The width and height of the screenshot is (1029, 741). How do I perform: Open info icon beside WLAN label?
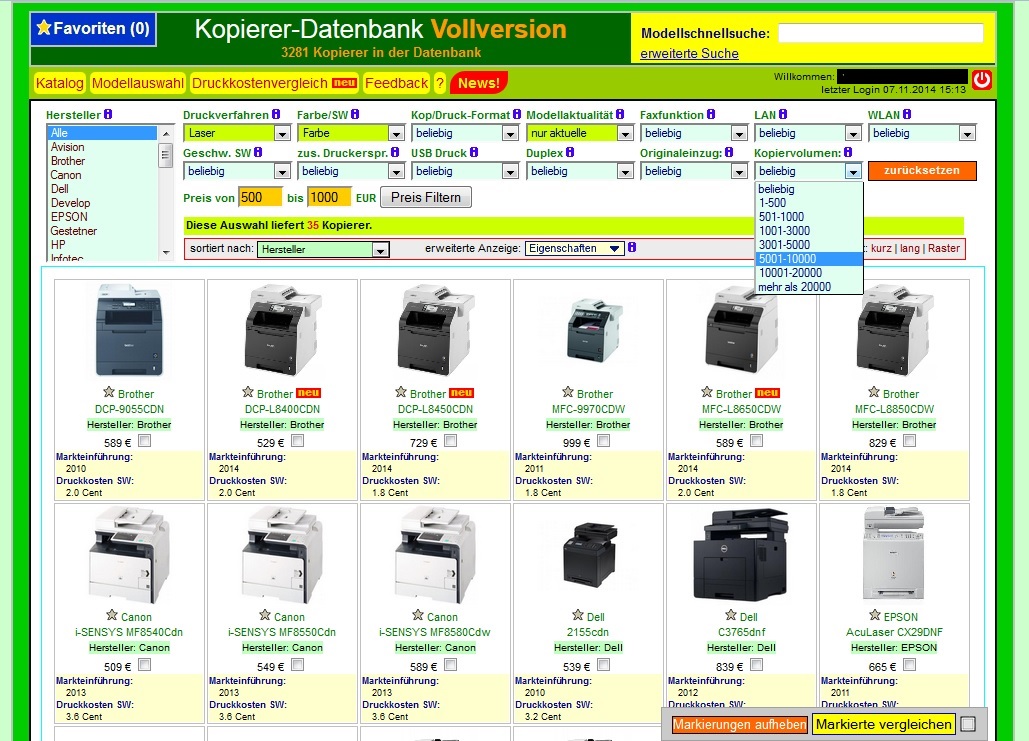pyautogui.click(x=907, y=114)
